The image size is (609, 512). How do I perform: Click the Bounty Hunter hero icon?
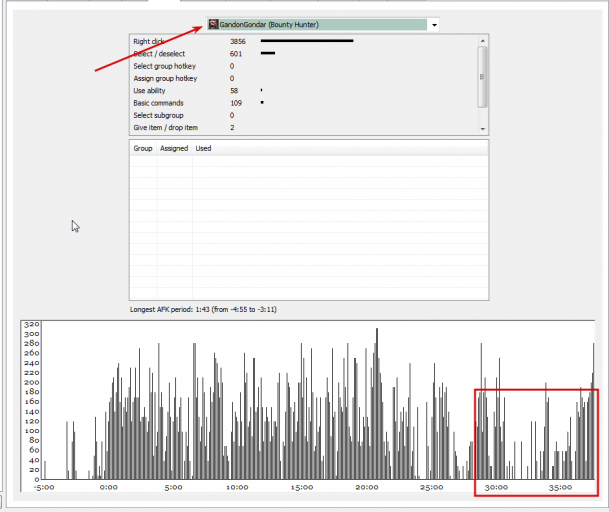point(213,24)
